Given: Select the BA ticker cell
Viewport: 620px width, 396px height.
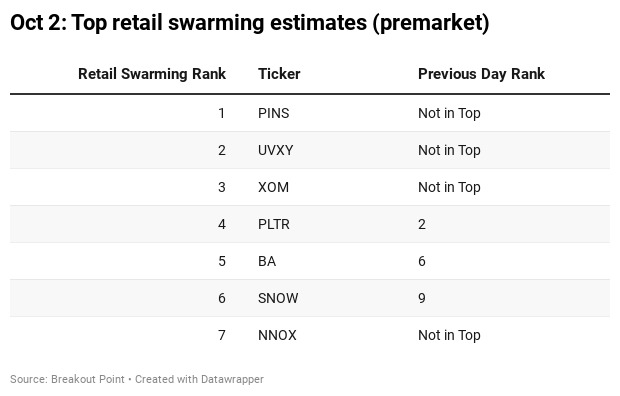Looking at the screenshot, I should click(x=267, y=261).
